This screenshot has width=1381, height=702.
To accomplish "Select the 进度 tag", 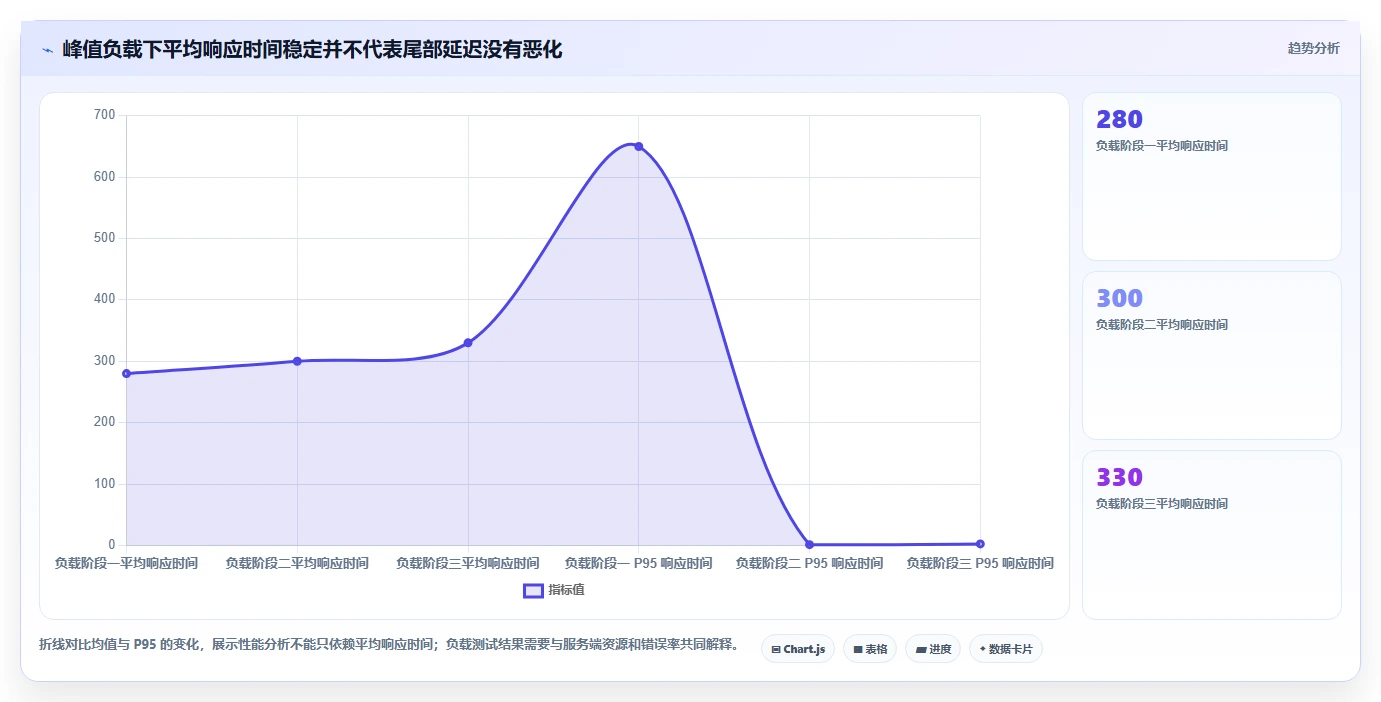I will [933, 649].
